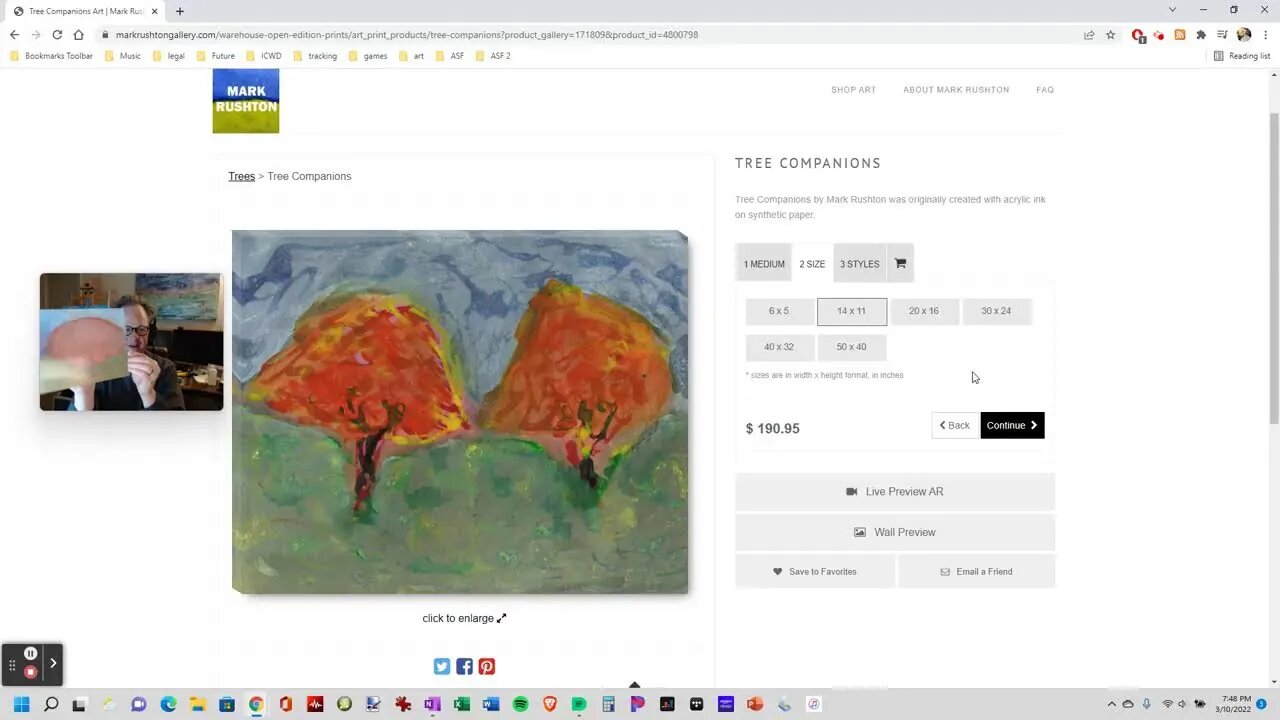
Task: Follow the Trees breadcrumb link
Action: tap(242, 176)
